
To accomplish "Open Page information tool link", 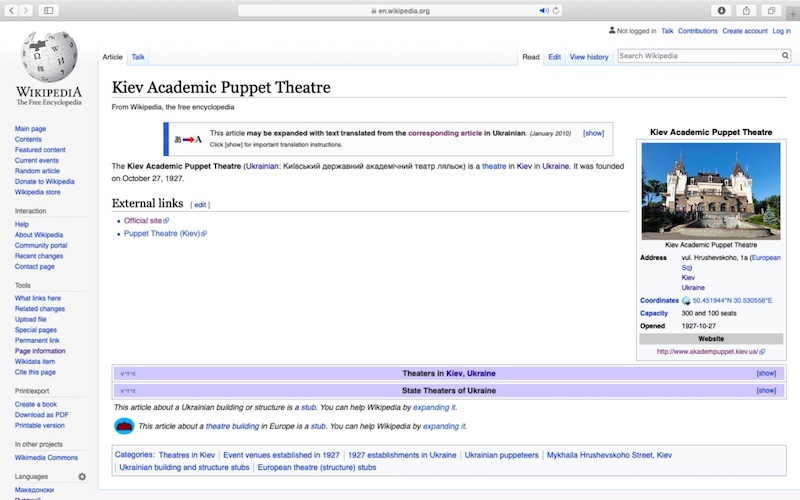I will point(40,351).
